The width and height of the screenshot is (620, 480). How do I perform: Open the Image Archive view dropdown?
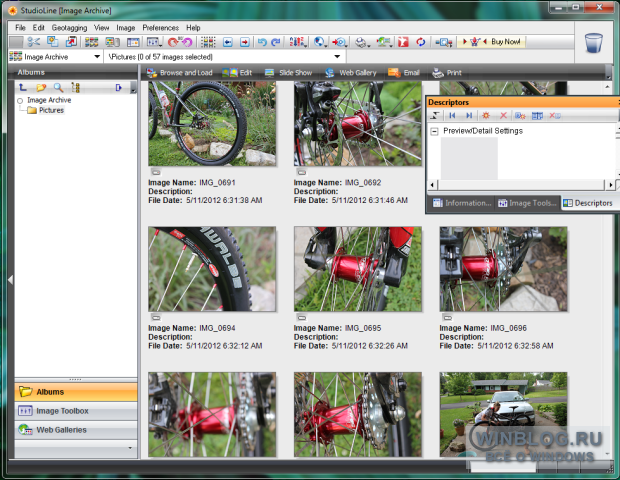(x=97, y=57)
